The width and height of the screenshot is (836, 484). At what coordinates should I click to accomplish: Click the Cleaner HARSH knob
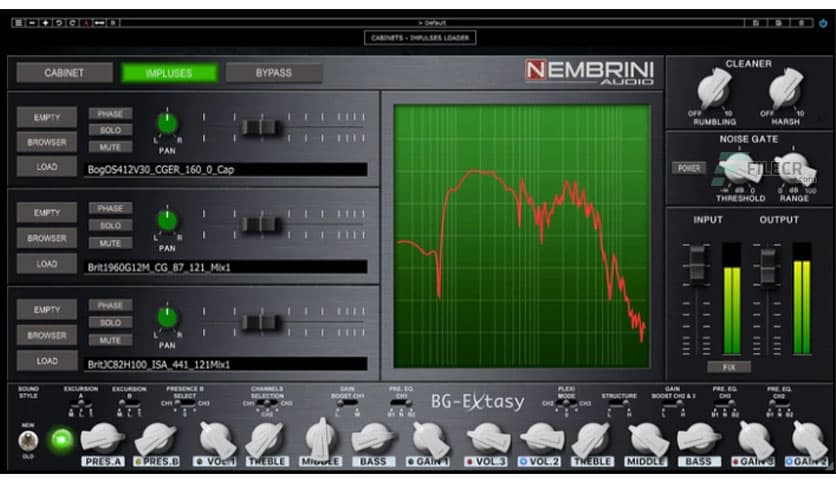tap(785, 90)
